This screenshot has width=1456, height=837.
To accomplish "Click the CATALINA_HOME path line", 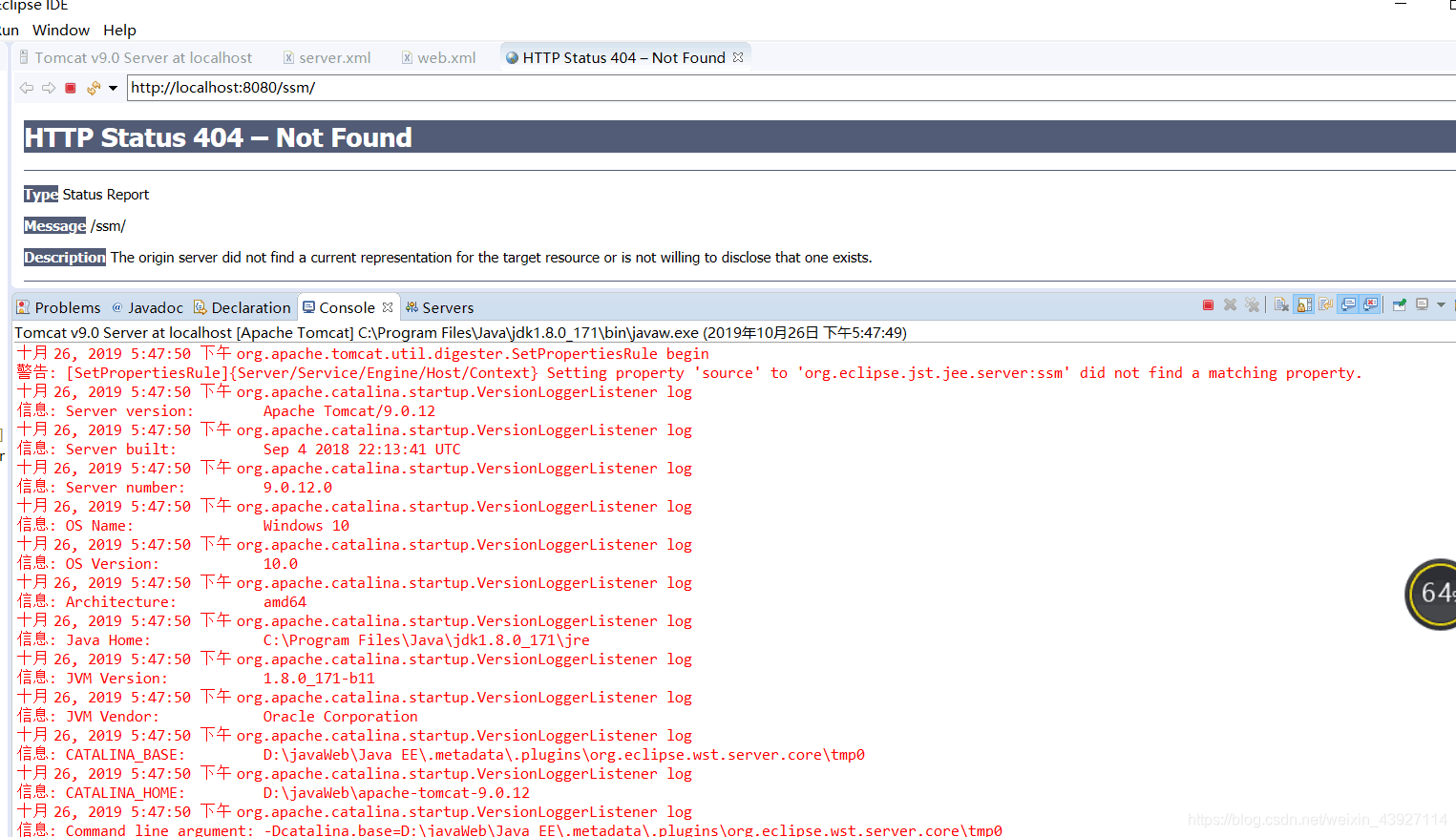I will (x=273, y=793).
